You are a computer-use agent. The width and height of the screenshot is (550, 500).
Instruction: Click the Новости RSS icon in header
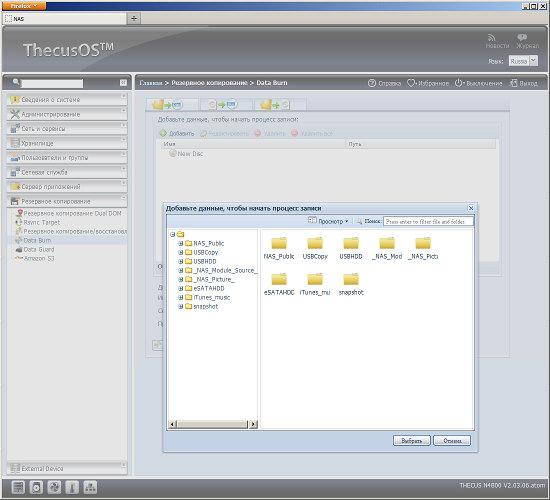(491, 37)
